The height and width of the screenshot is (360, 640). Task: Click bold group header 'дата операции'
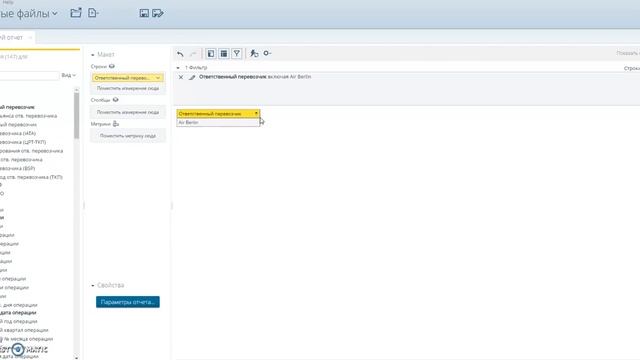point(18,313)
